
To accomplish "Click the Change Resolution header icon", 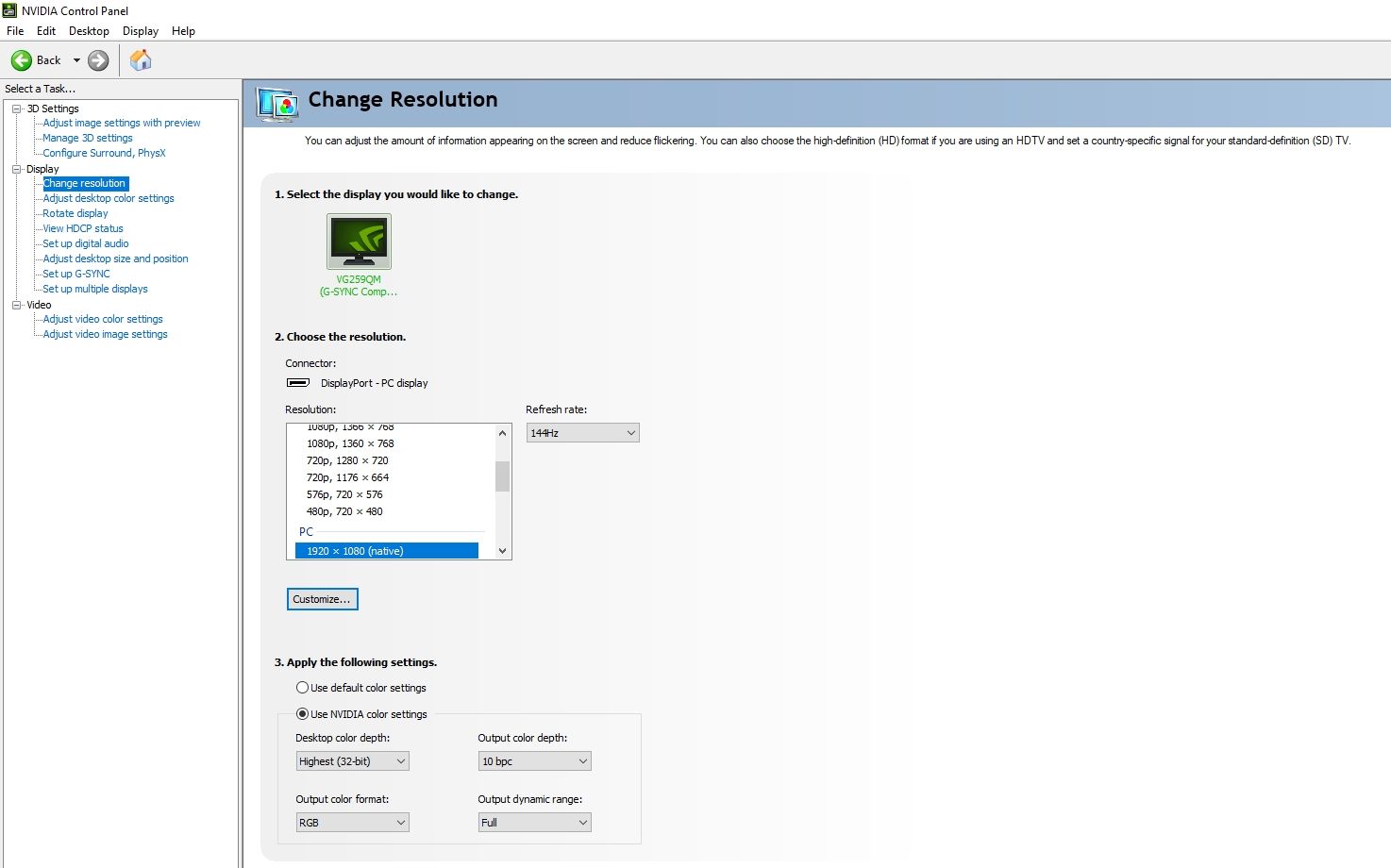I will (277, 104).
